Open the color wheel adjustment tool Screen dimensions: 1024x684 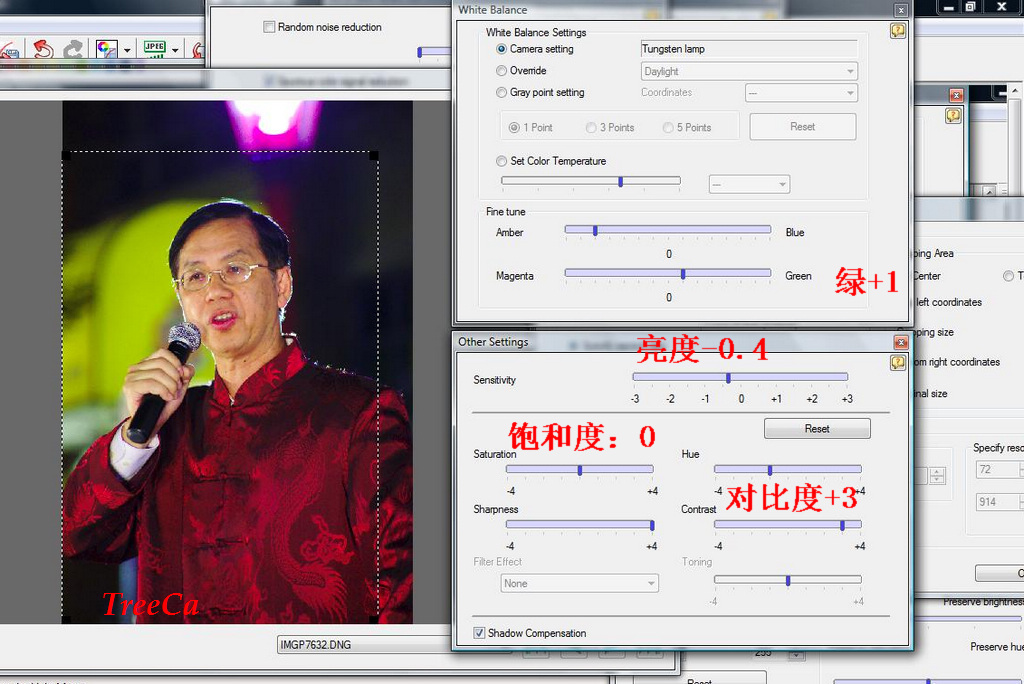105,49
